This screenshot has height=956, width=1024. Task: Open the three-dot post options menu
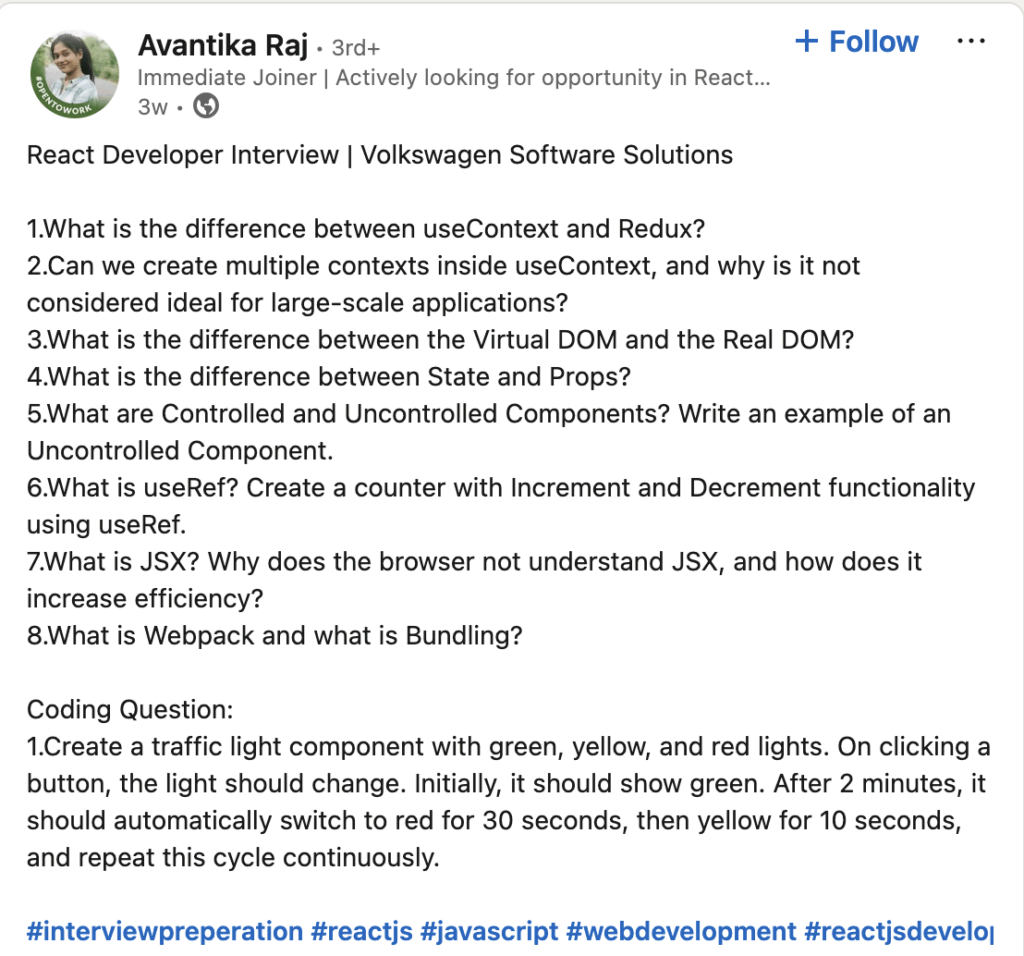(x=971, y=42)
